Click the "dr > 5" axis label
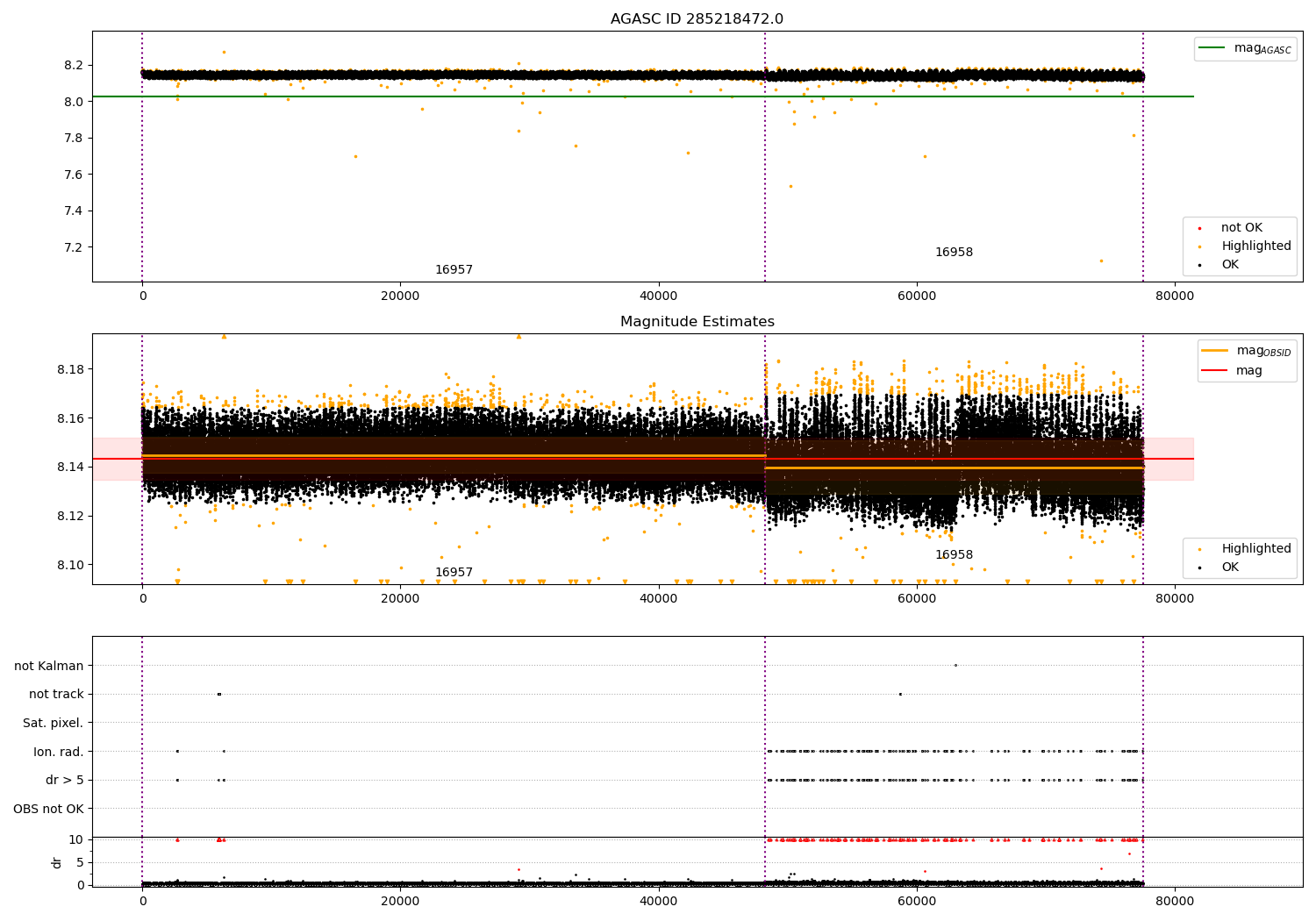The image size is (1316, 921). point(65,780)
